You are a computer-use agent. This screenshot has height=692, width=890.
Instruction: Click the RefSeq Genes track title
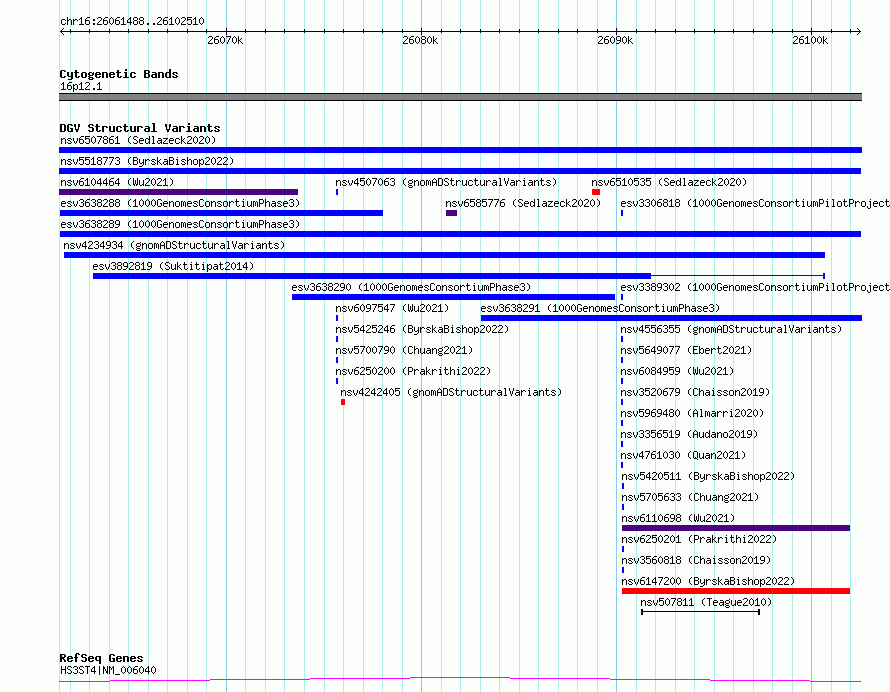pyautogui.click(x=102, y=659)
